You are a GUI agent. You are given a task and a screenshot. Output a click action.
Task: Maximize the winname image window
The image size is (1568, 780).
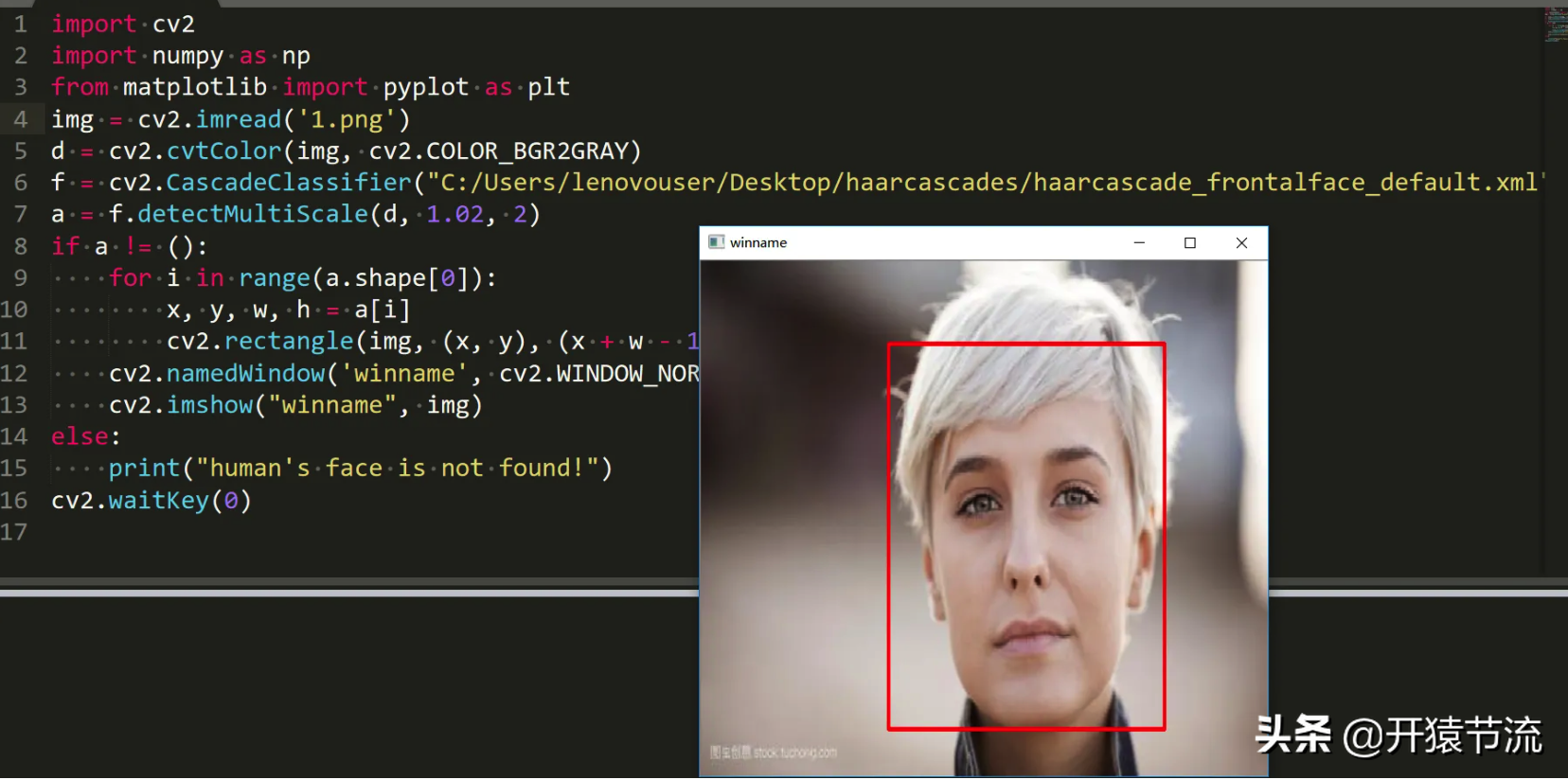[1190, 243]
